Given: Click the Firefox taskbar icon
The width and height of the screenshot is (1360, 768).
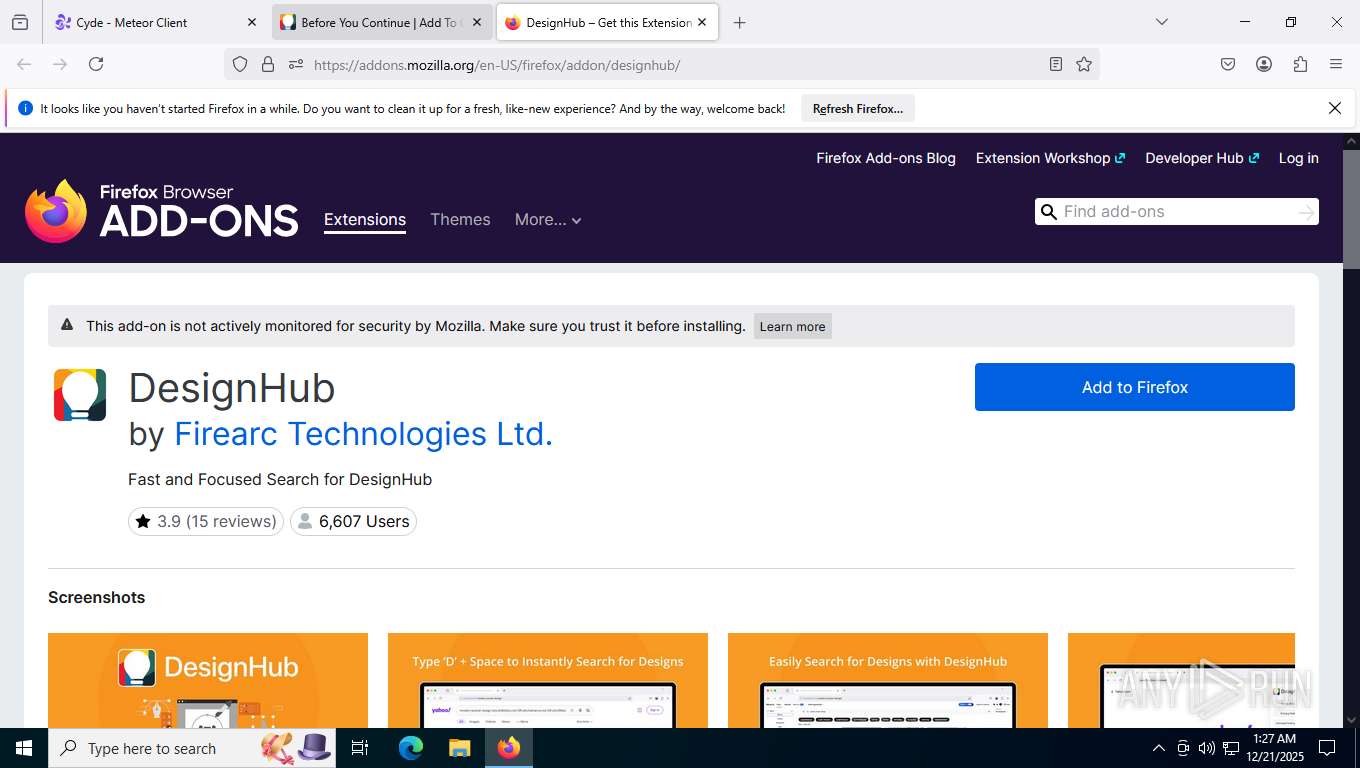Looking at the screenshot, I should pyautogui.click(x=509, y=748).
